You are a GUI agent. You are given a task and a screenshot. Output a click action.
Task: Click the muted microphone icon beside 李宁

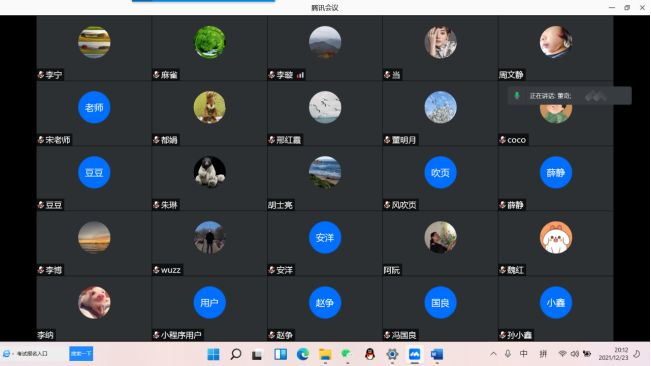pos(41,75)
